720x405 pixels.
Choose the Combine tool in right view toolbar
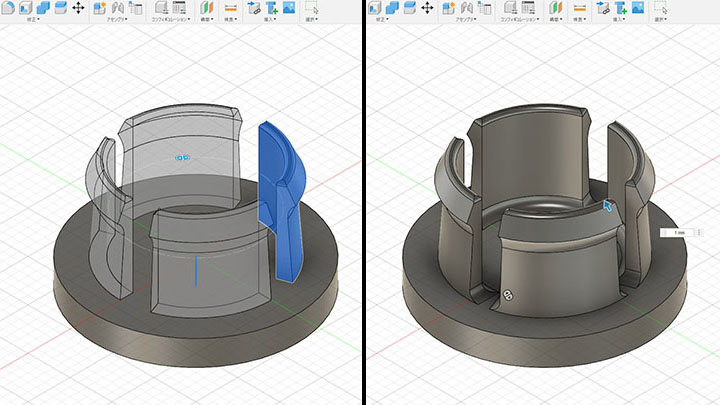point(392,7)
